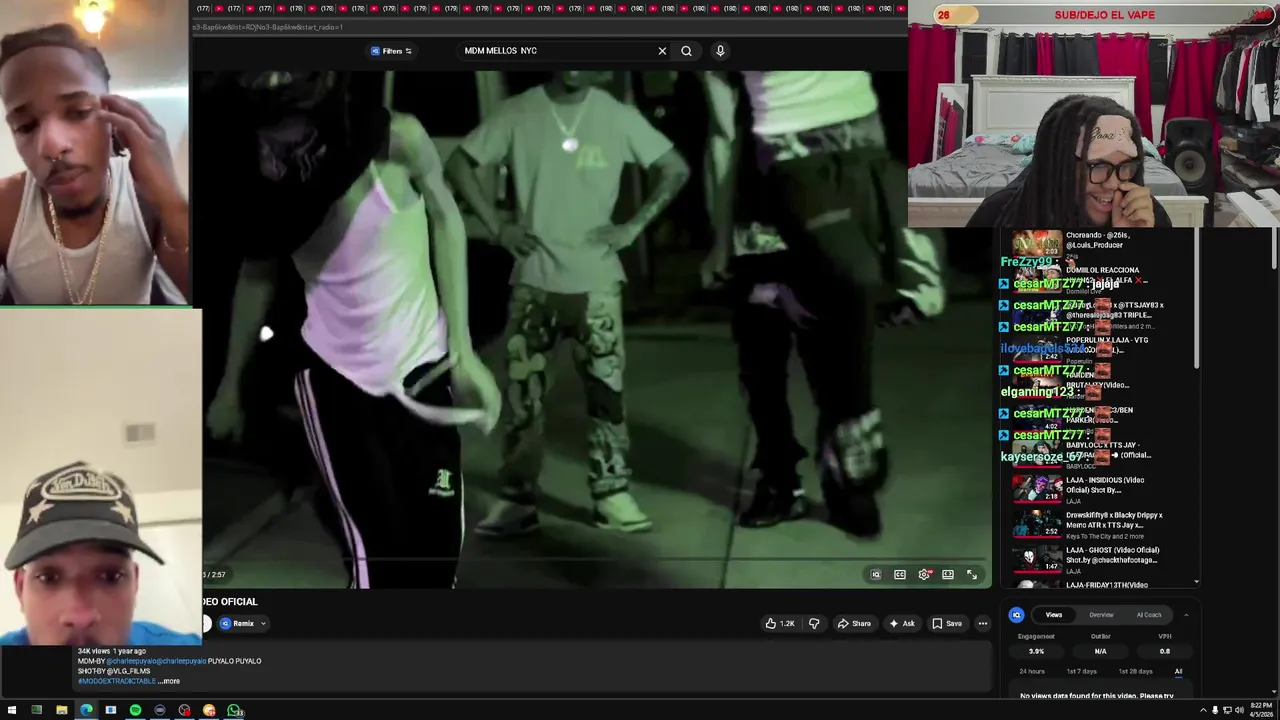
Task: Click the magnifying glass search icon
Action: click(686, 51)
